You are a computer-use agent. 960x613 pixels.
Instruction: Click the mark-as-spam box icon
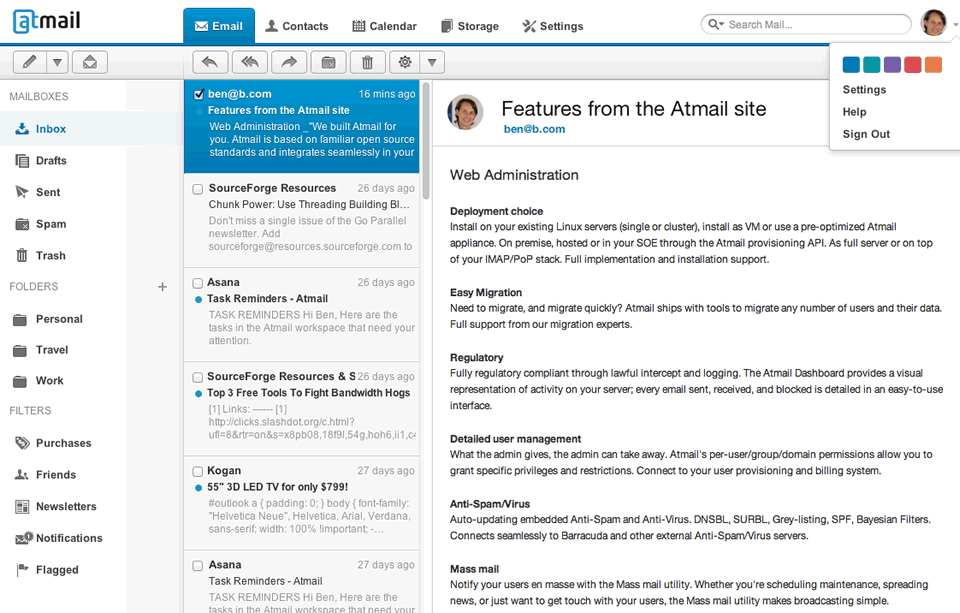(x=328, y=62)
